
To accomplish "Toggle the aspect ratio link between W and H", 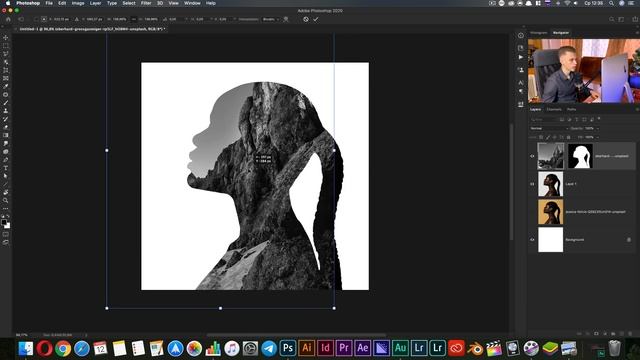I will pos(133,19).
